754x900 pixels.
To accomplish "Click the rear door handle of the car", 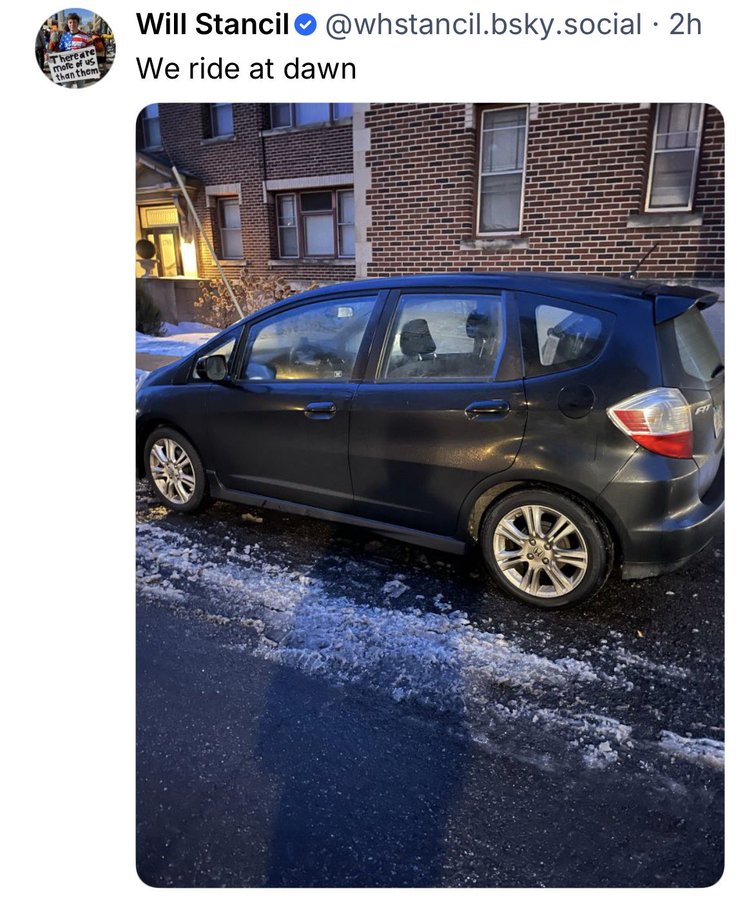I will (x=487, y=409).
